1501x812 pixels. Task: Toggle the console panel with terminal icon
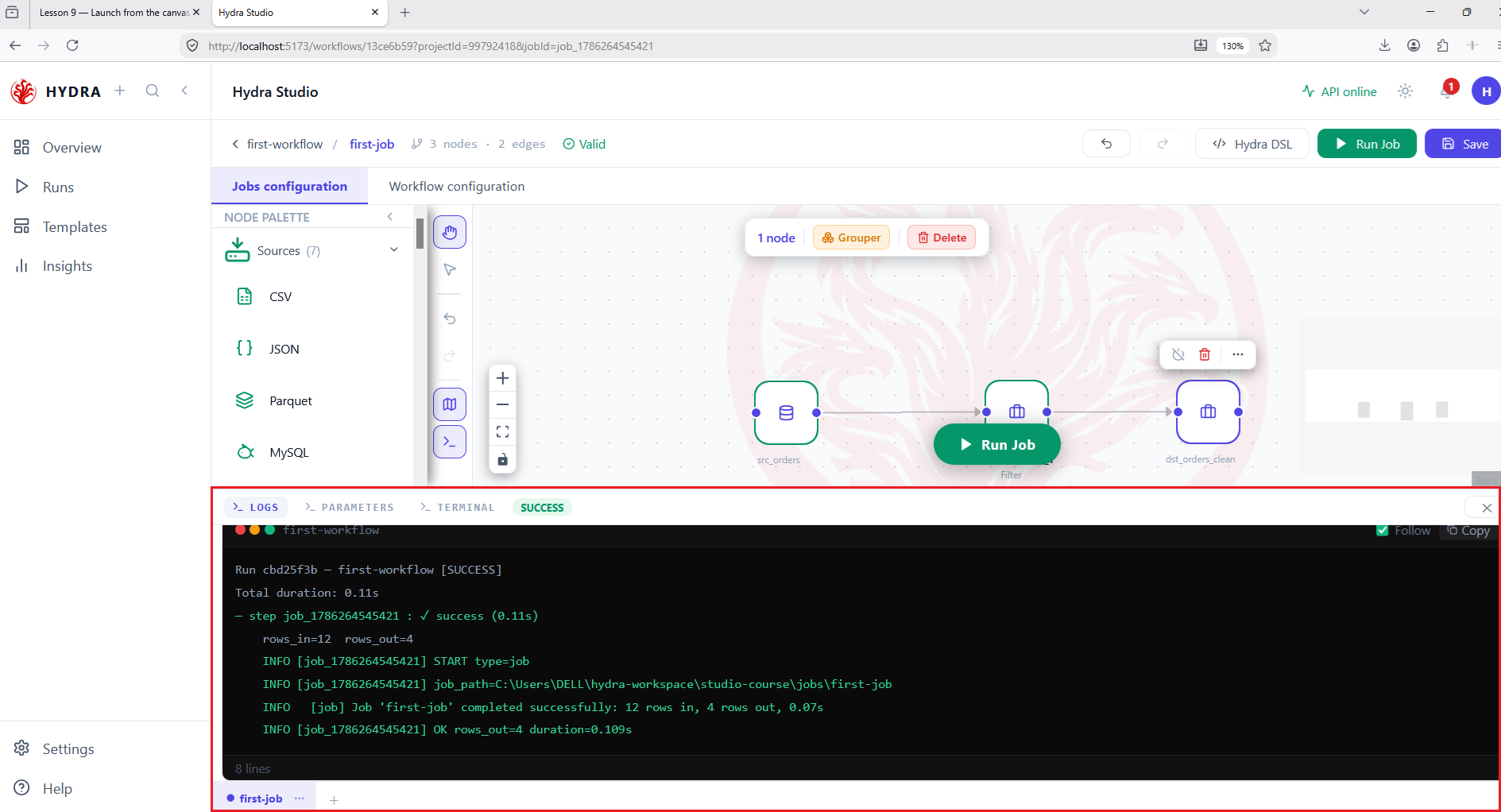(x=450, y=442)
